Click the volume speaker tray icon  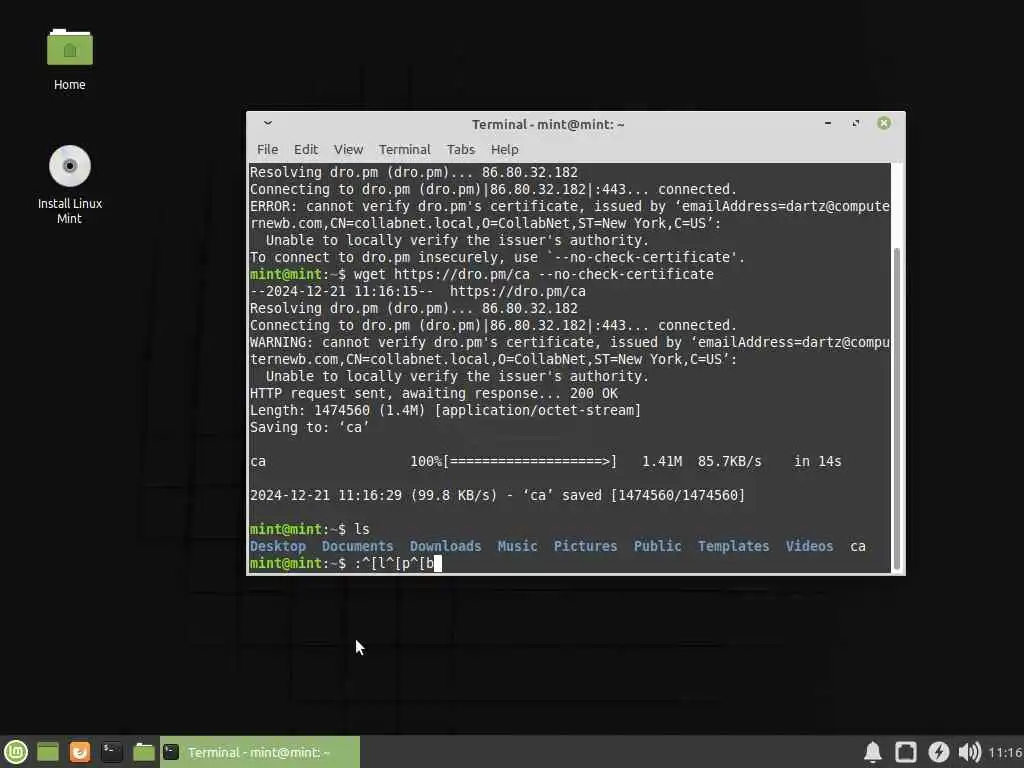pos(970,752)
